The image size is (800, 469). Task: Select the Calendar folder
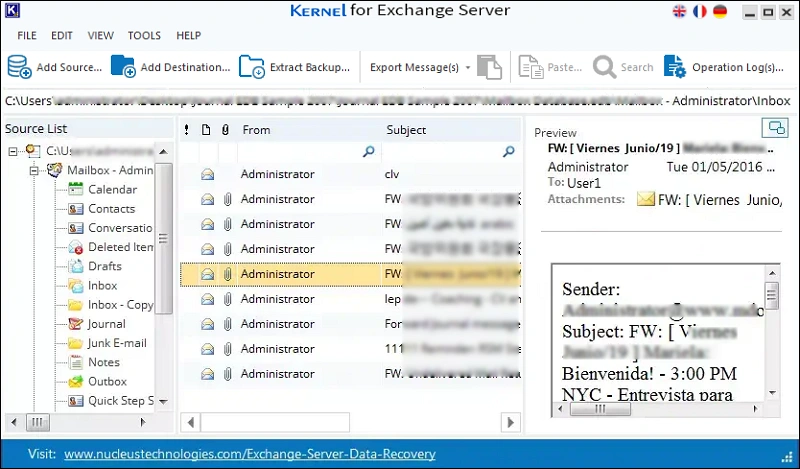point(112,189)
